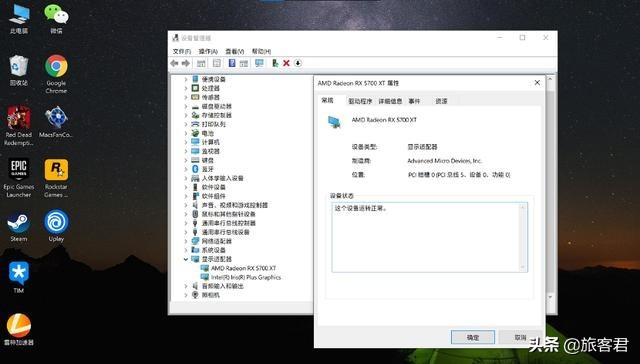The width and height of the screenshot is (640, 364).
Task: Expand the 网络适配器 (Network adapters) node
Action: click(x=186, y=241)
